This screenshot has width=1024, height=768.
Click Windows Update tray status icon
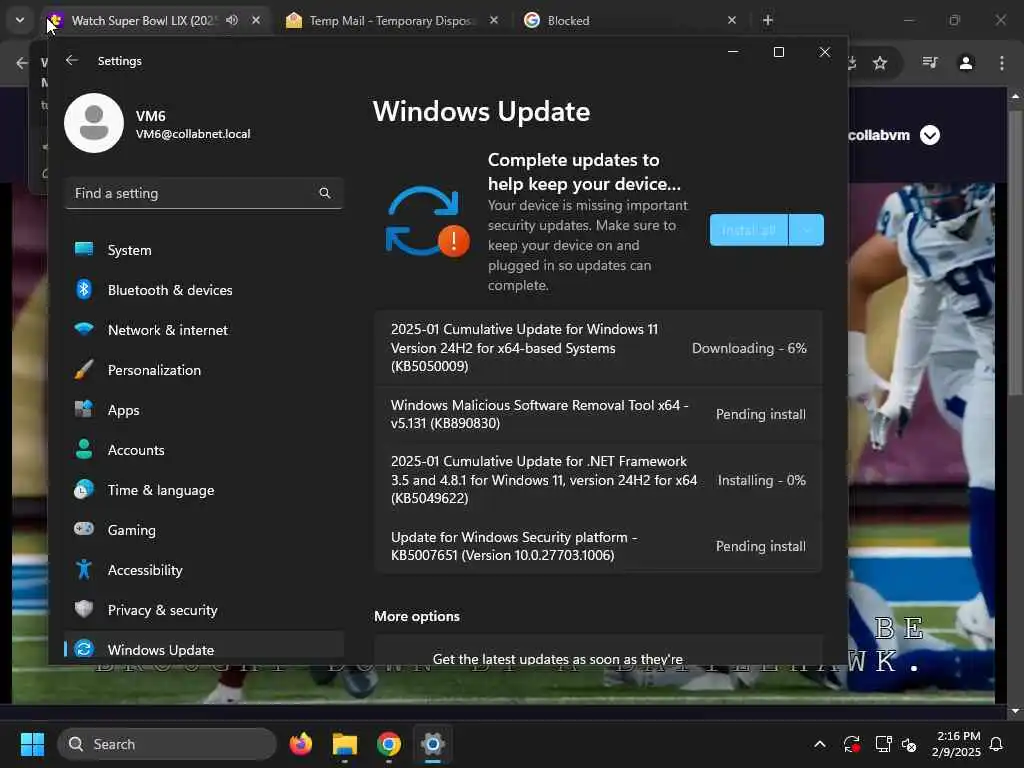[x=852, y=744]
